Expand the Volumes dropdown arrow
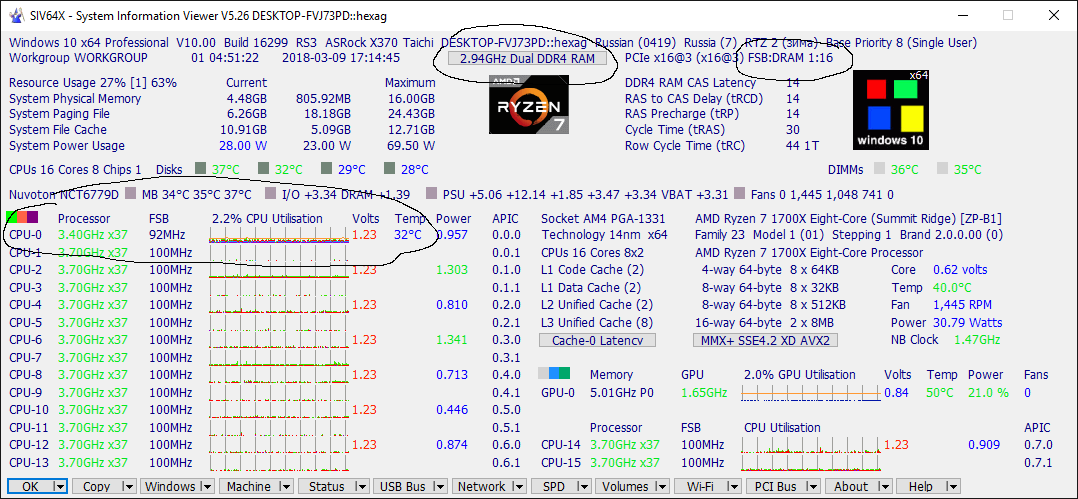Image resolution: width=1078 pixels, height=499 pixels. pyautogui.click(x=661, y=487)
